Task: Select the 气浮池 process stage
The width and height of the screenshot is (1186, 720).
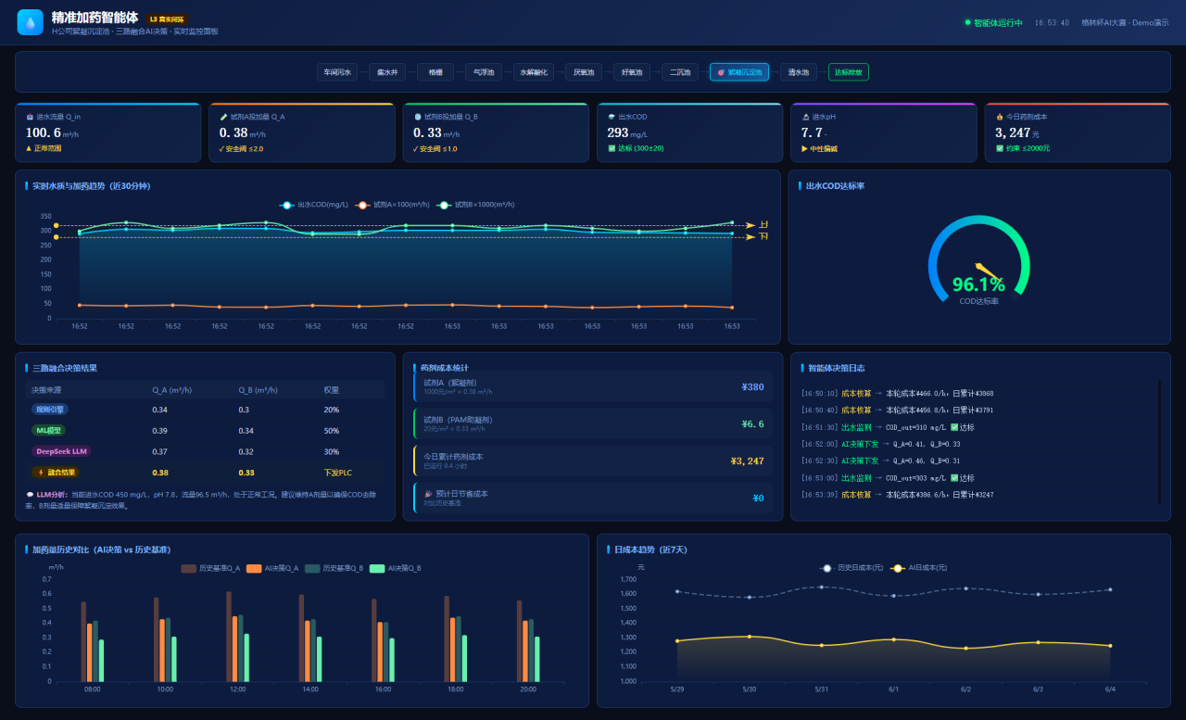Action: [483, 73]
